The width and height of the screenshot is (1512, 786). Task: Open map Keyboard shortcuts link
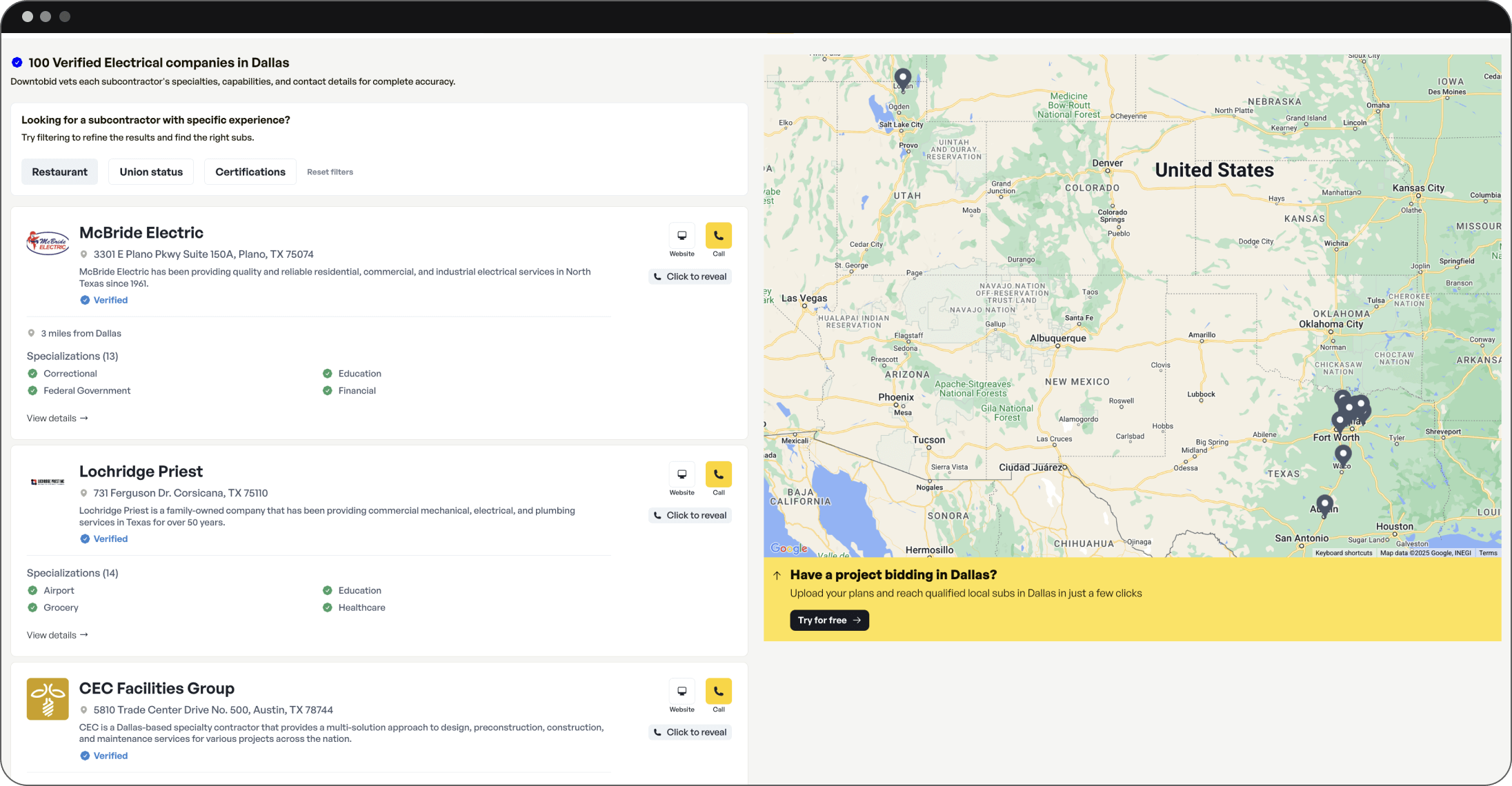(1343, 553)
